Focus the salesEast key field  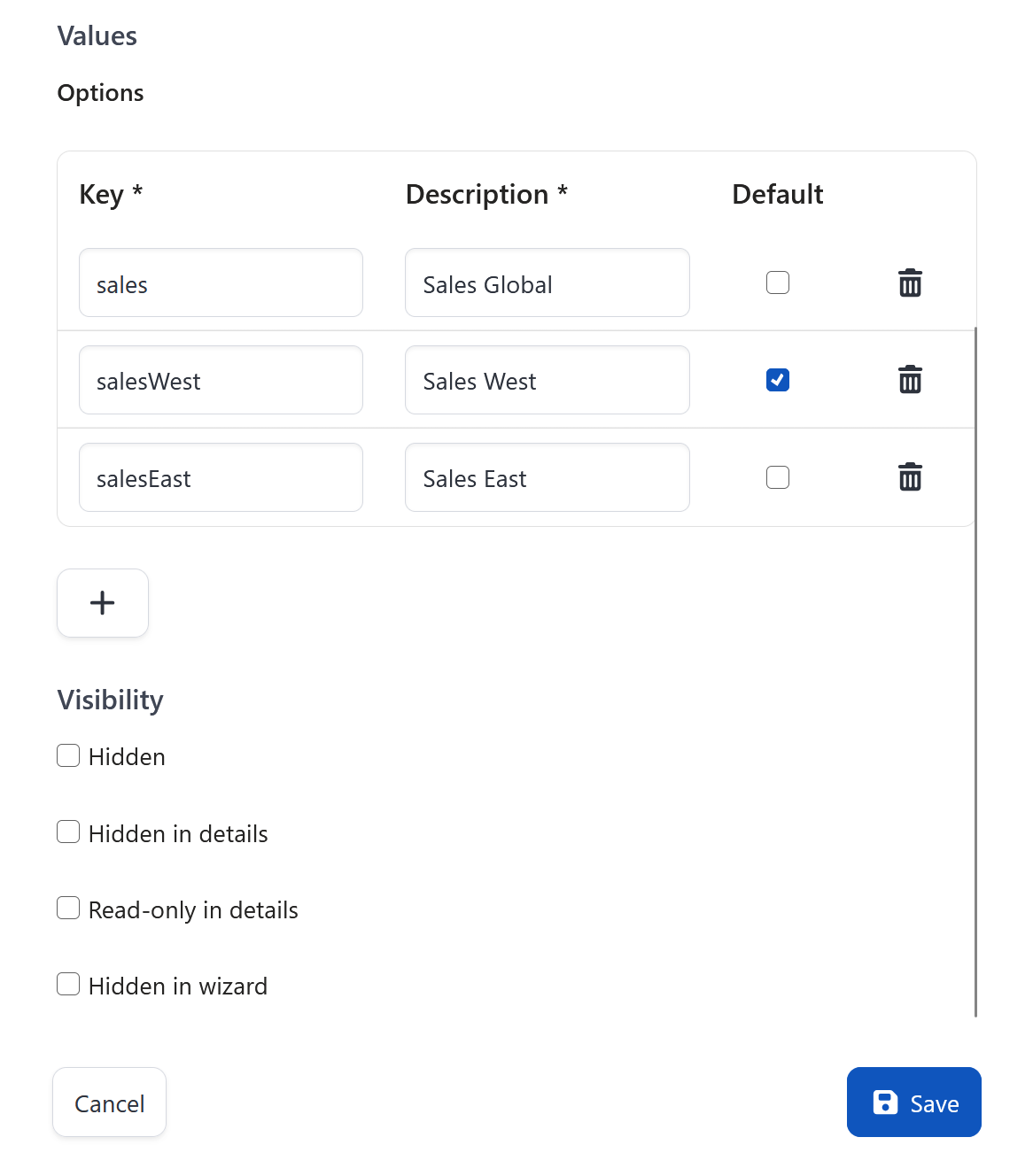point(221,477)
